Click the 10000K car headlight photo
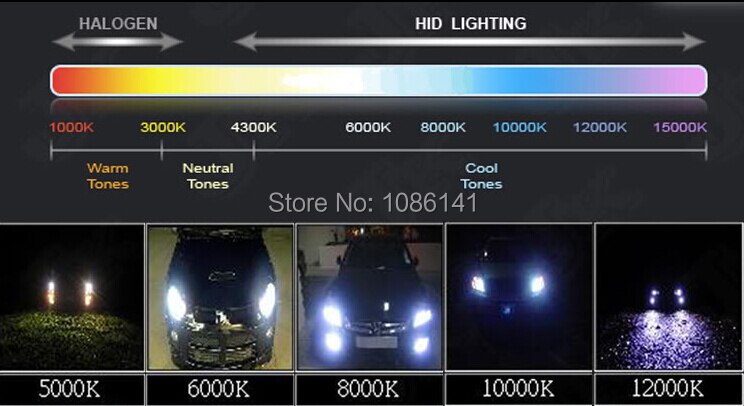This screenshot has width=744, height=406. click(x=519, y=297)
